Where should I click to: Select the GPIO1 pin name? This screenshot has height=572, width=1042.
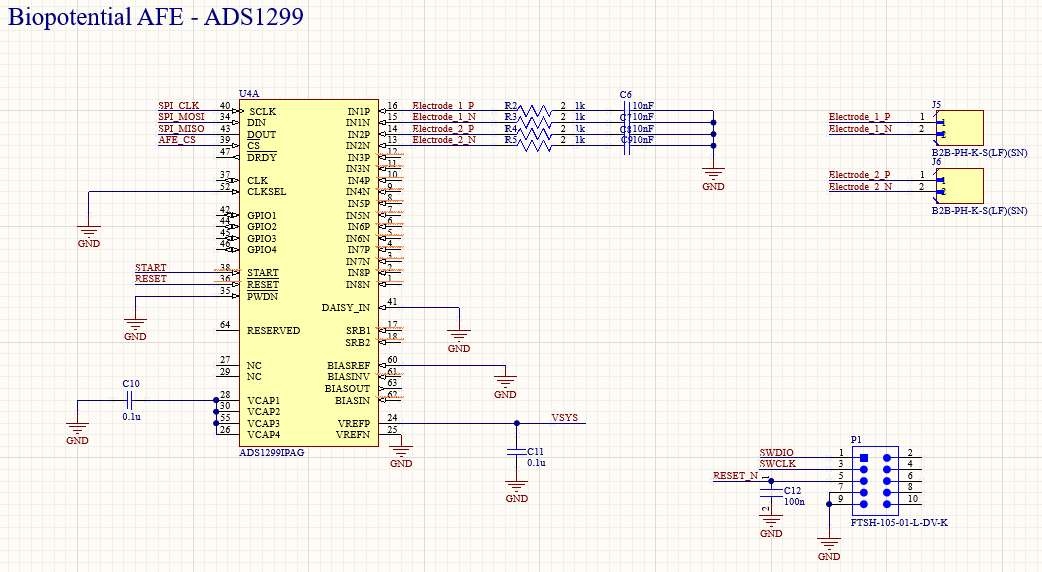[x=262, y=215]
